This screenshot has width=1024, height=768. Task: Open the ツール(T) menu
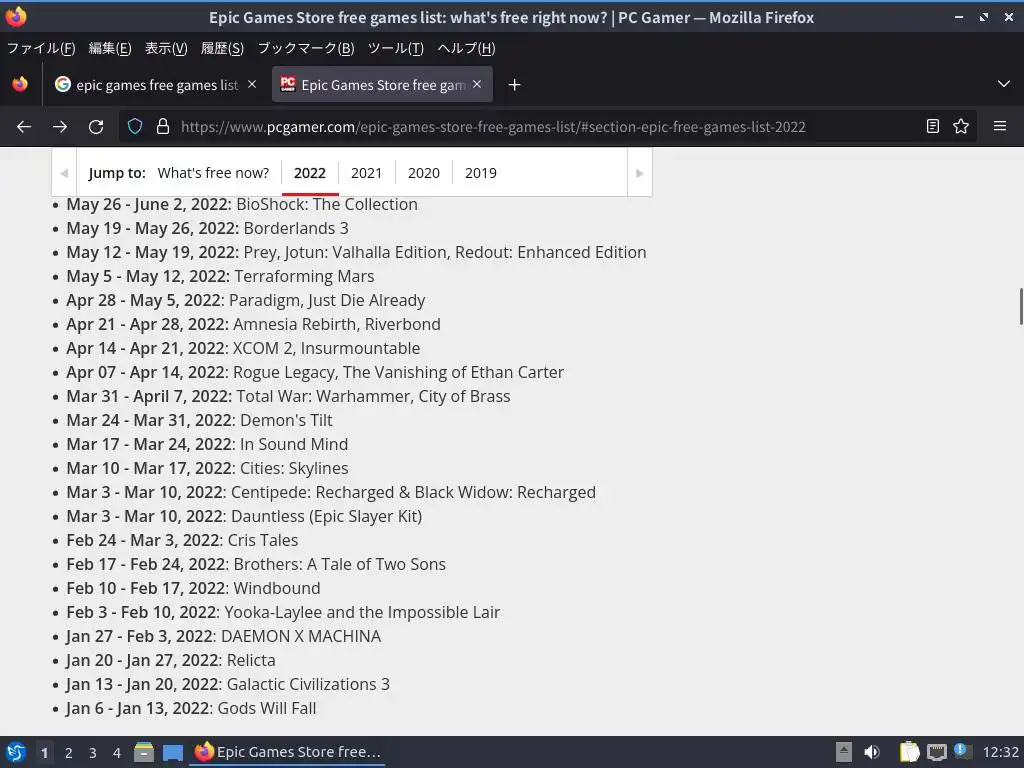point(396,48)
